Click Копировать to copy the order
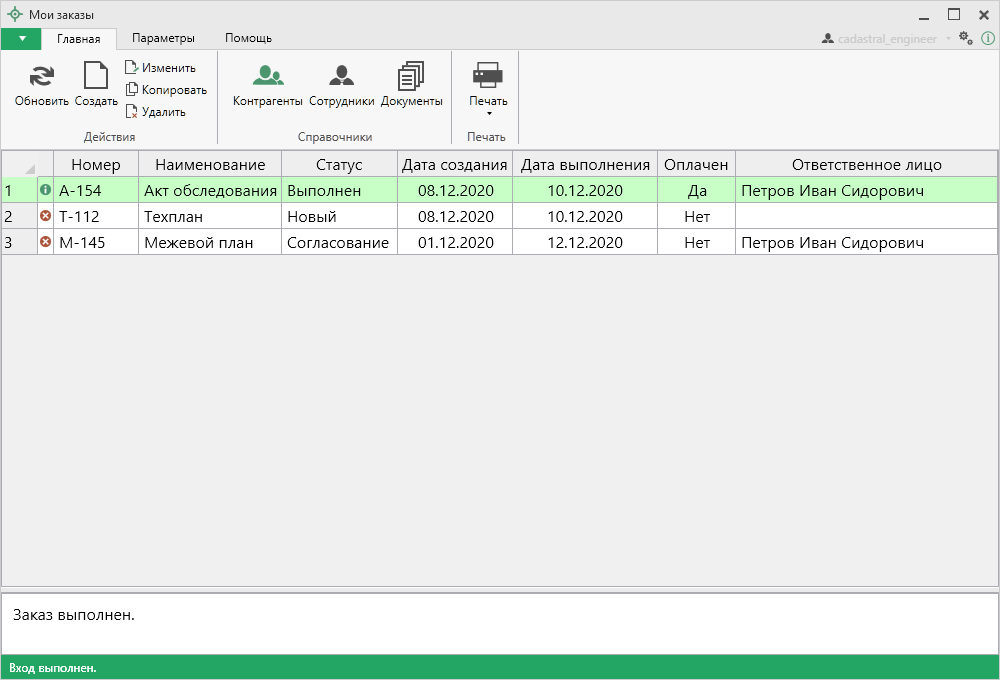Image resolution: width=1000 pixels, height=680 pixels. point(165,90)
